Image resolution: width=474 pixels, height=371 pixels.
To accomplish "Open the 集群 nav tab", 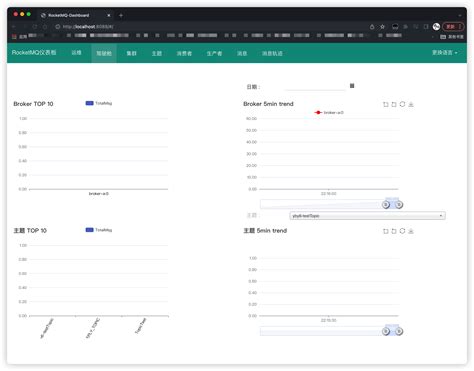I will (132, 53).
